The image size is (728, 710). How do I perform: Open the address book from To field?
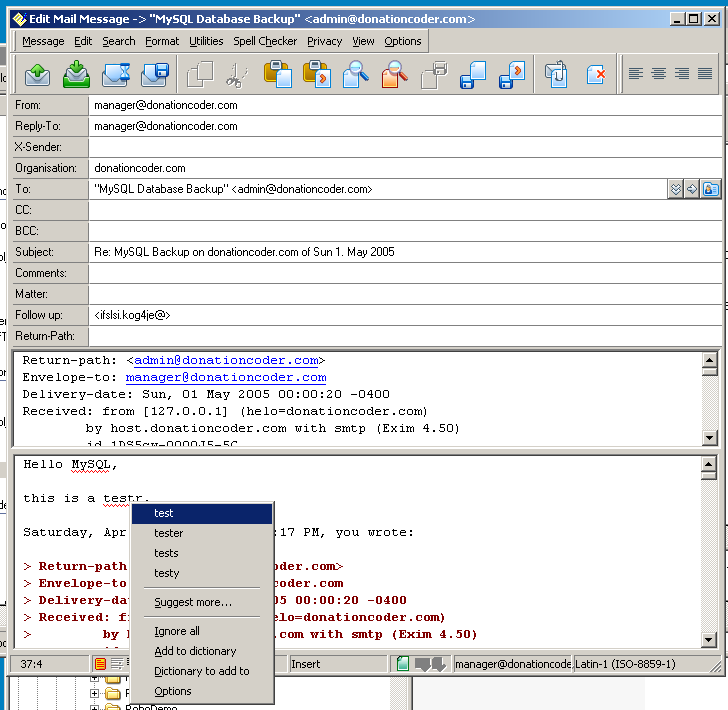tap(711, 189)
